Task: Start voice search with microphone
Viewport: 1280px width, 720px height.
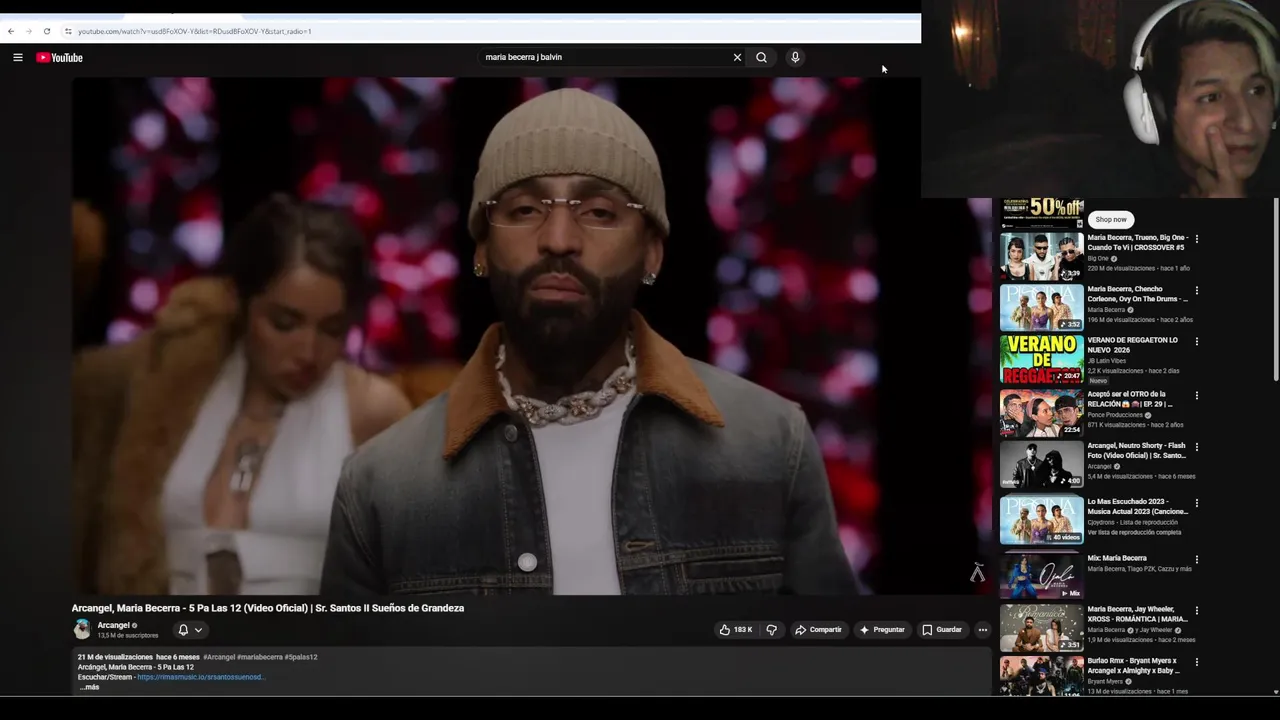Action: [795, 57]
